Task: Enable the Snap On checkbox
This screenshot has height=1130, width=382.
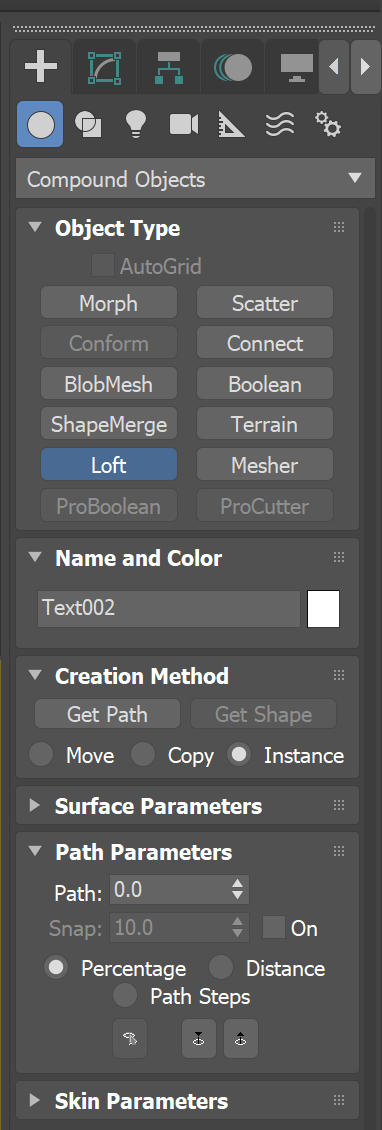Action: click(x=274, y=928)
